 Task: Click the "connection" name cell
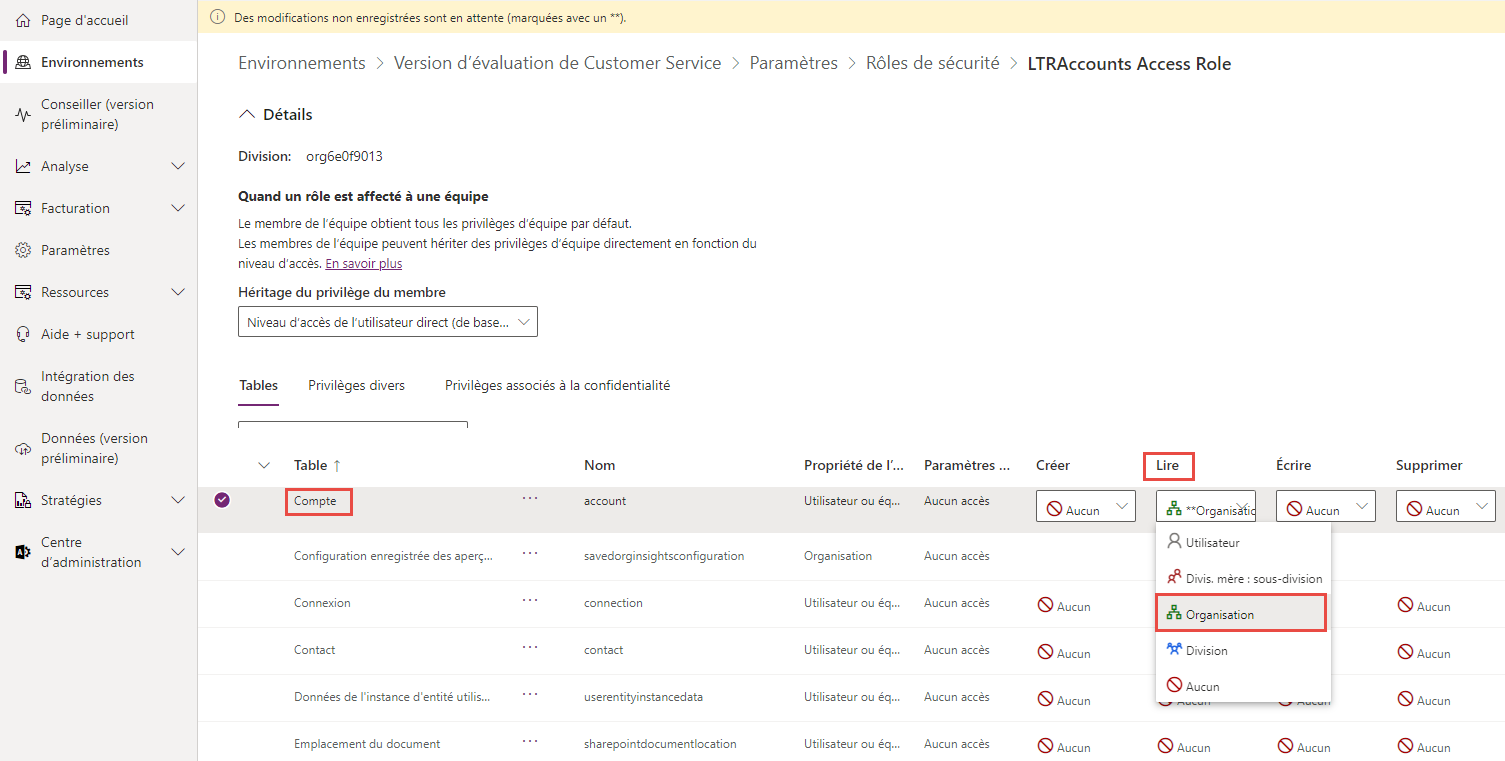(613, 603)
